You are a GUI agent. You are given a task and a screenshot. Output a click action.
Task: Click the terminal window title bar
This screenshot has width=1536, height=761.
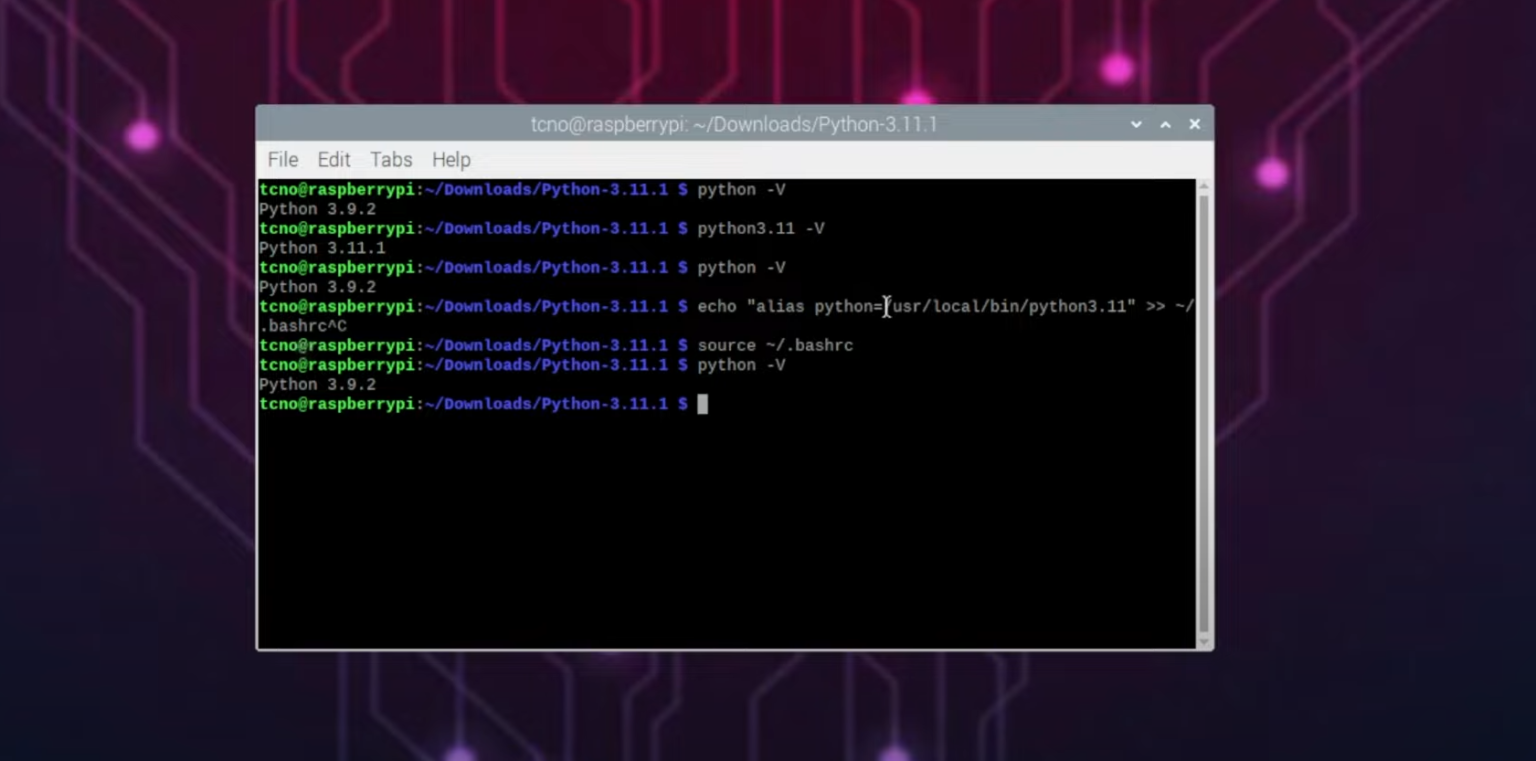point(733,124)
